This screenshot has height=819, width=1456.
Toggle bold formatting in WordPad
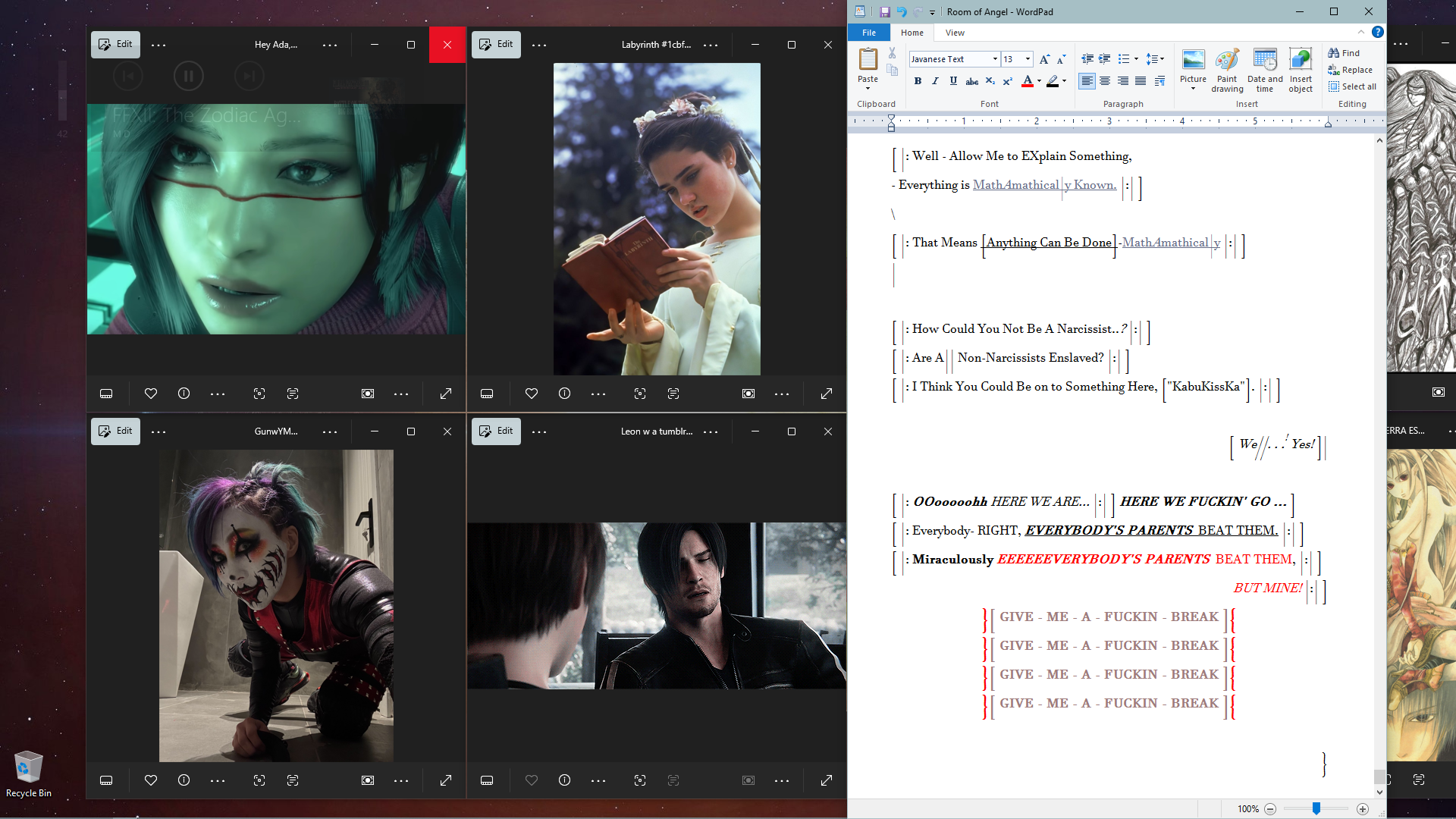[x=918, y=81]
